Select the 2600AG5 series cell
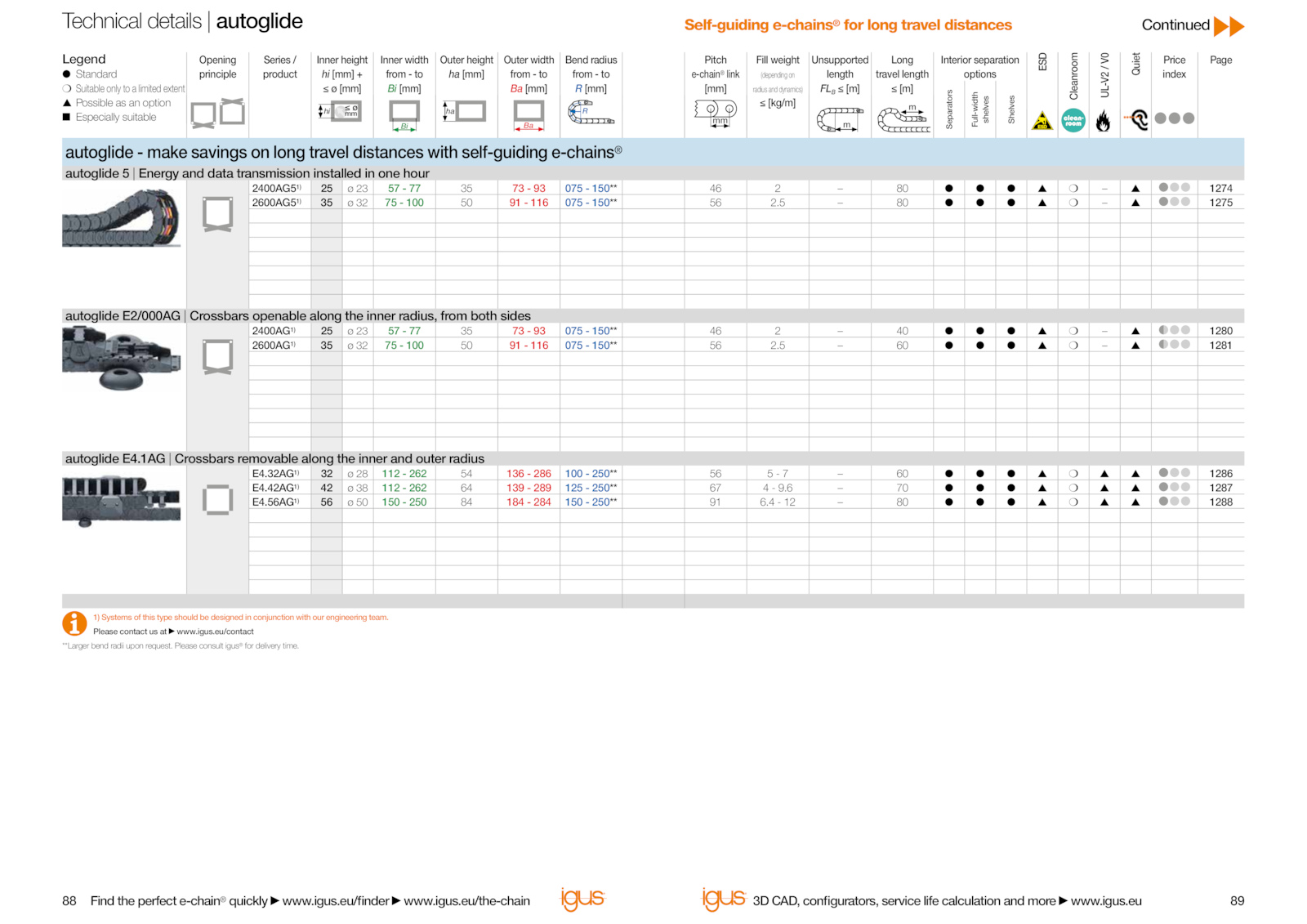Image resolution: width=1307 pixels, height=924 pixels. [x=276, y=203]
